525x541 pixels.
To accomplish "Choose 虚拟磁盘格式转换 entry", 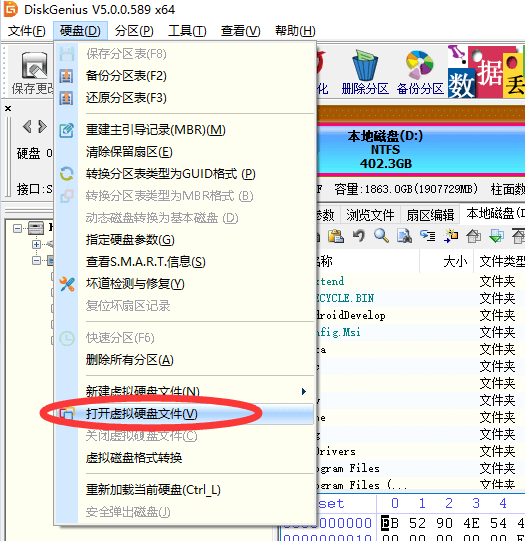I will [x=185, y=458].
